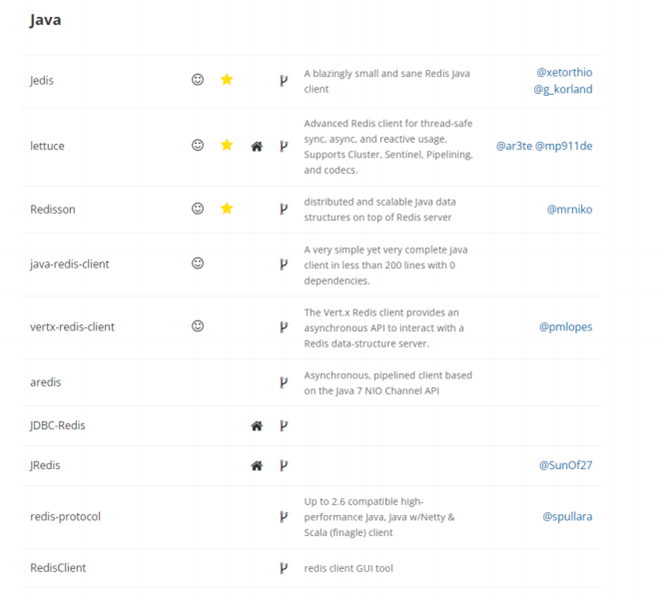Open the @spullara author link

[x=567, y=517]
